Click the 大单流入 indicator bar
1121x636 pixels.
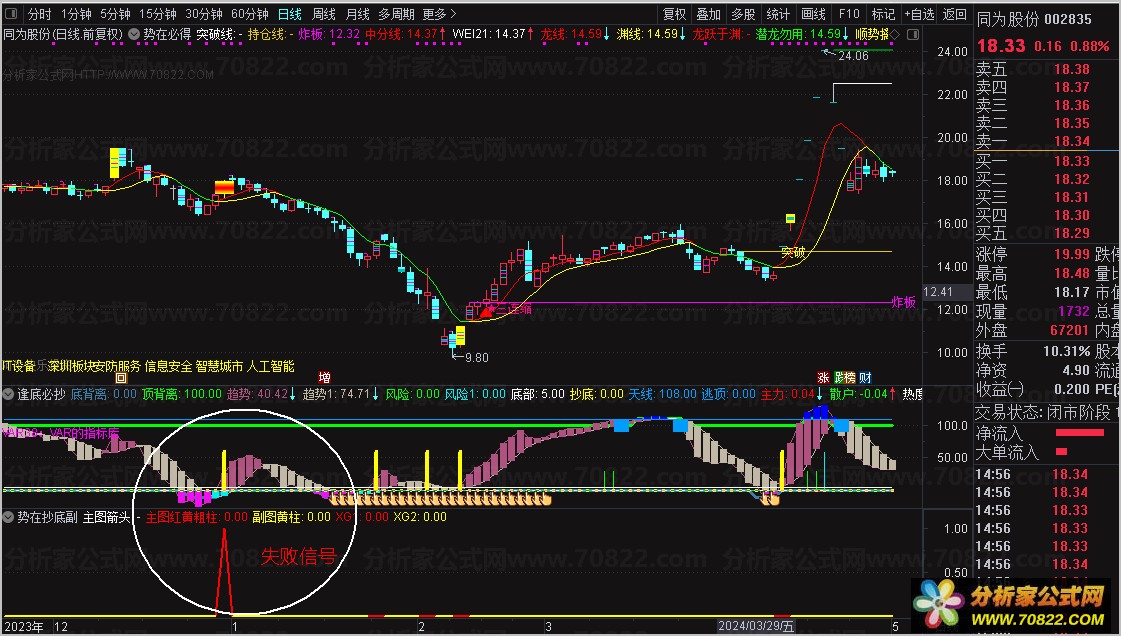1062,452
